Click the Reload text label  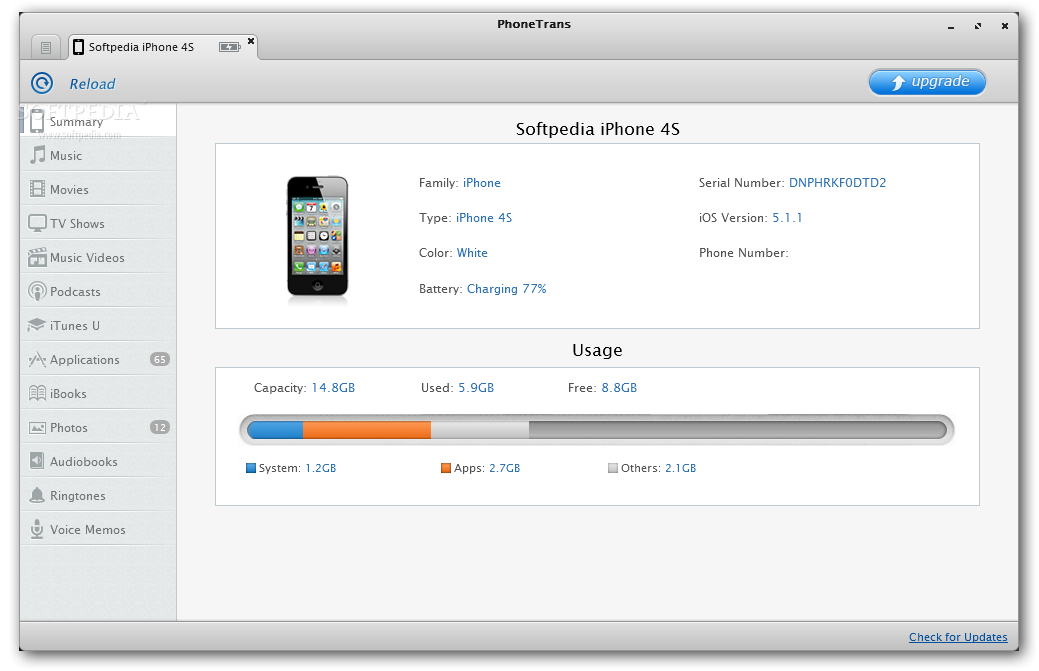tap(92, 84)
